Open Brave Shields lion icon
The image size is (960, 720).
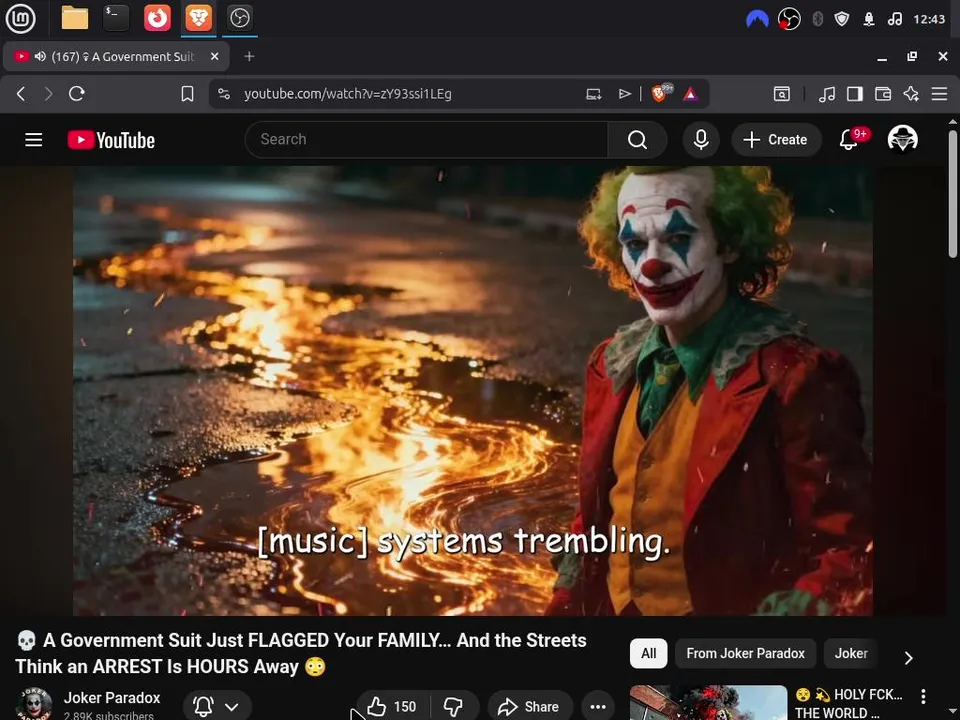pyautogui.click(x=661, y=93)
